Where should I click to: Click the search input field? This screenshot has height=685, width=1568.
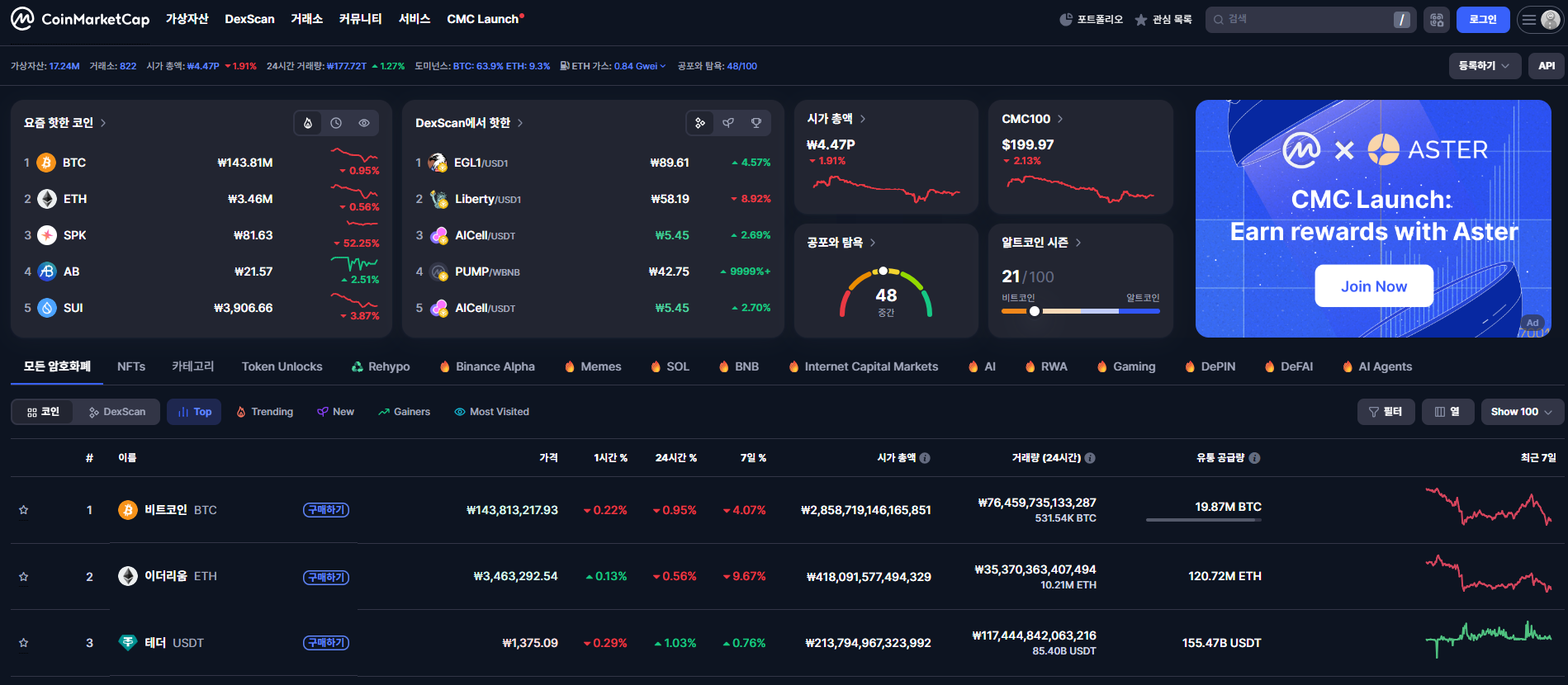pyautogui.click(x=1310, y=19)
